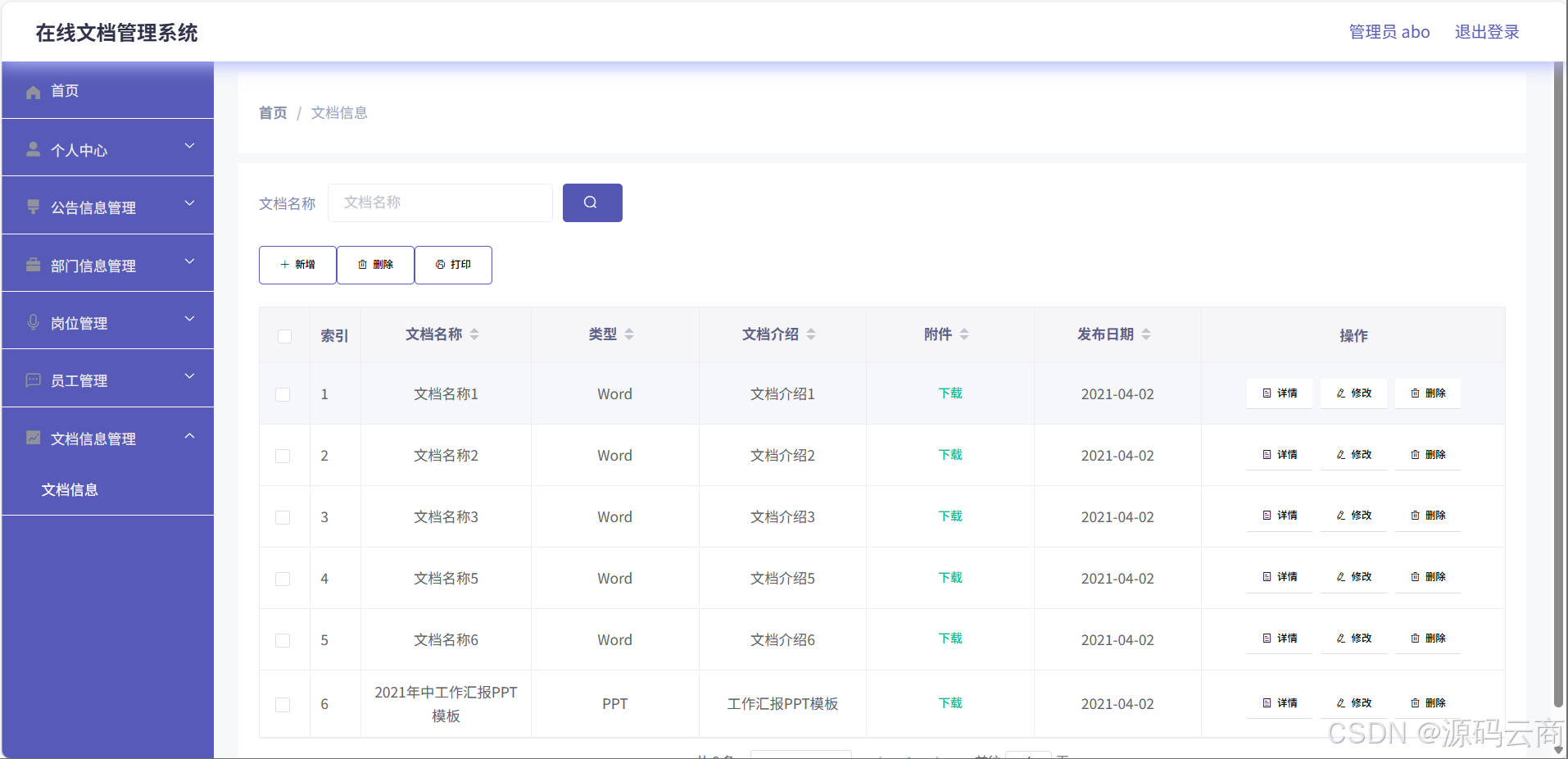Check the box for row 文档名称6
Viewport: 1568px width, 759px height.
[x=283, y=640]
